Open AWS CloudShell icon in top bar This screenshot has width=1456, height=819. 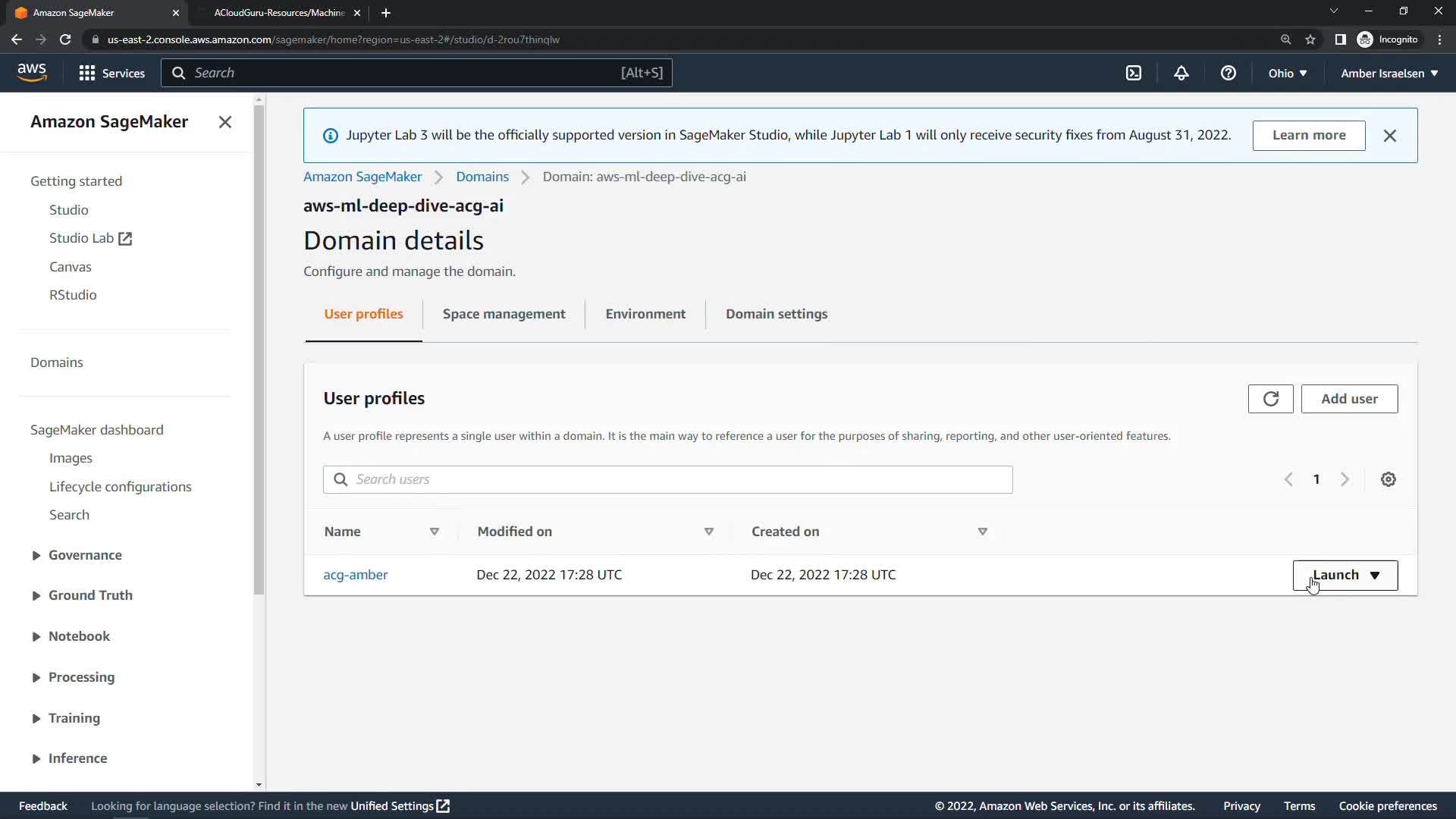pyautogui.click(x=1133, y=73)
